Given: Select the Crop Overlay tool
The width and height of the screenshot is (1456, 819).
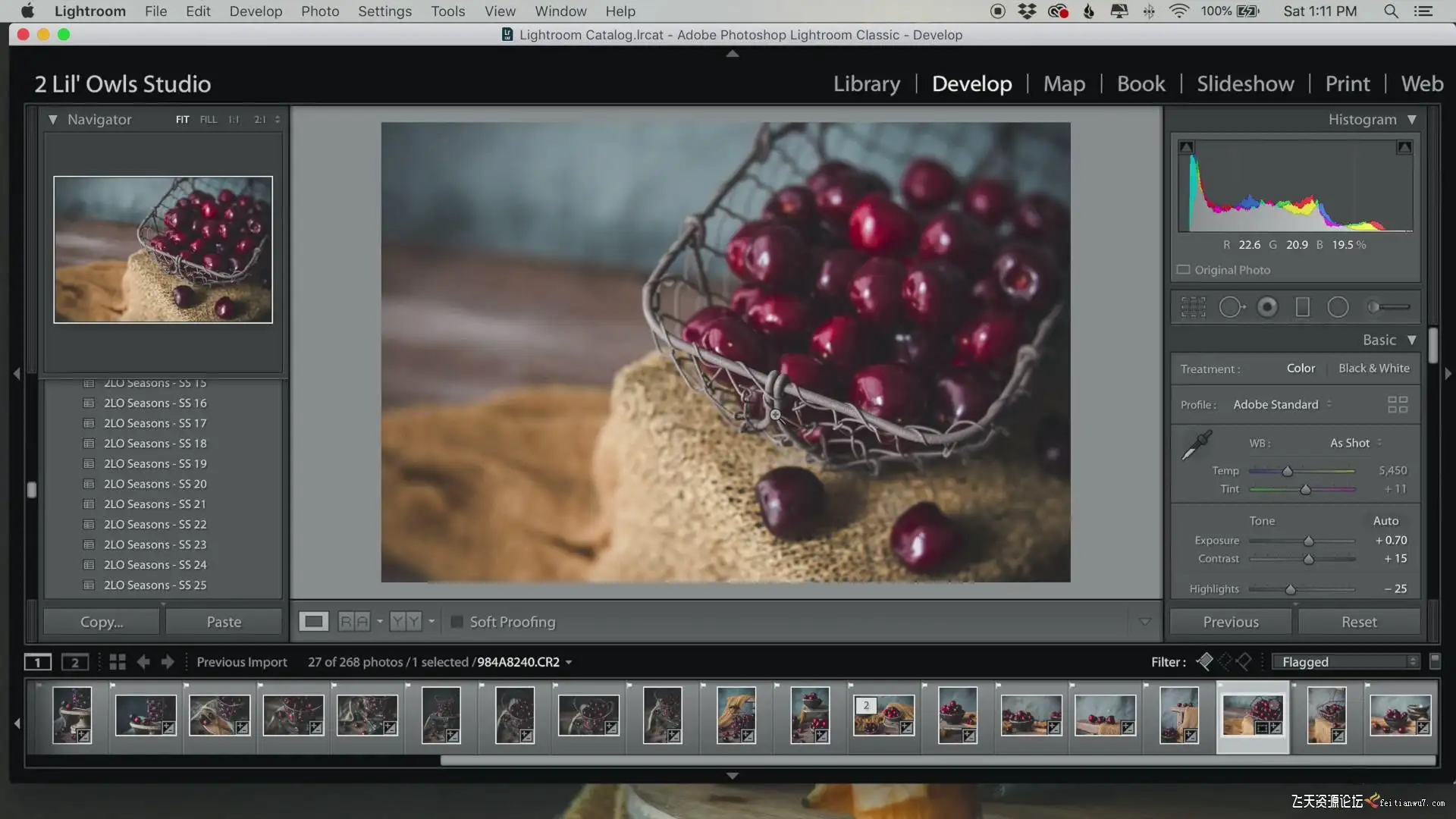Looking at the screenshot, I should [1193, 307].
